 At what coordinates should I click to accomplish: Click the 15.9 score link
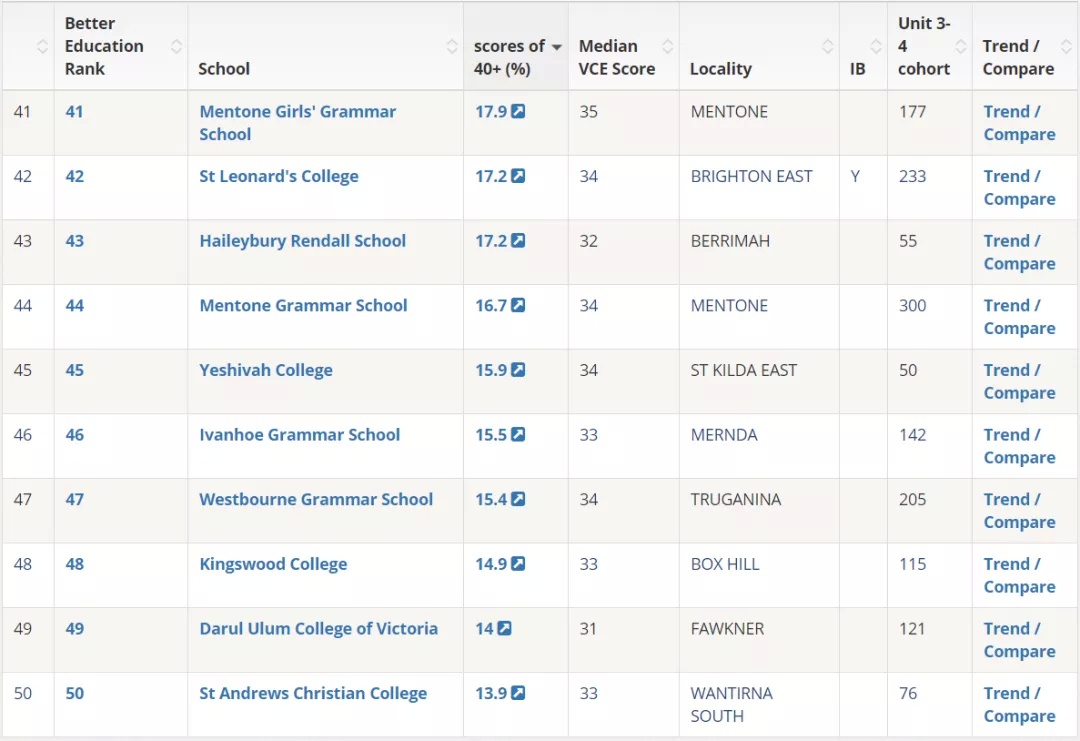491,370
